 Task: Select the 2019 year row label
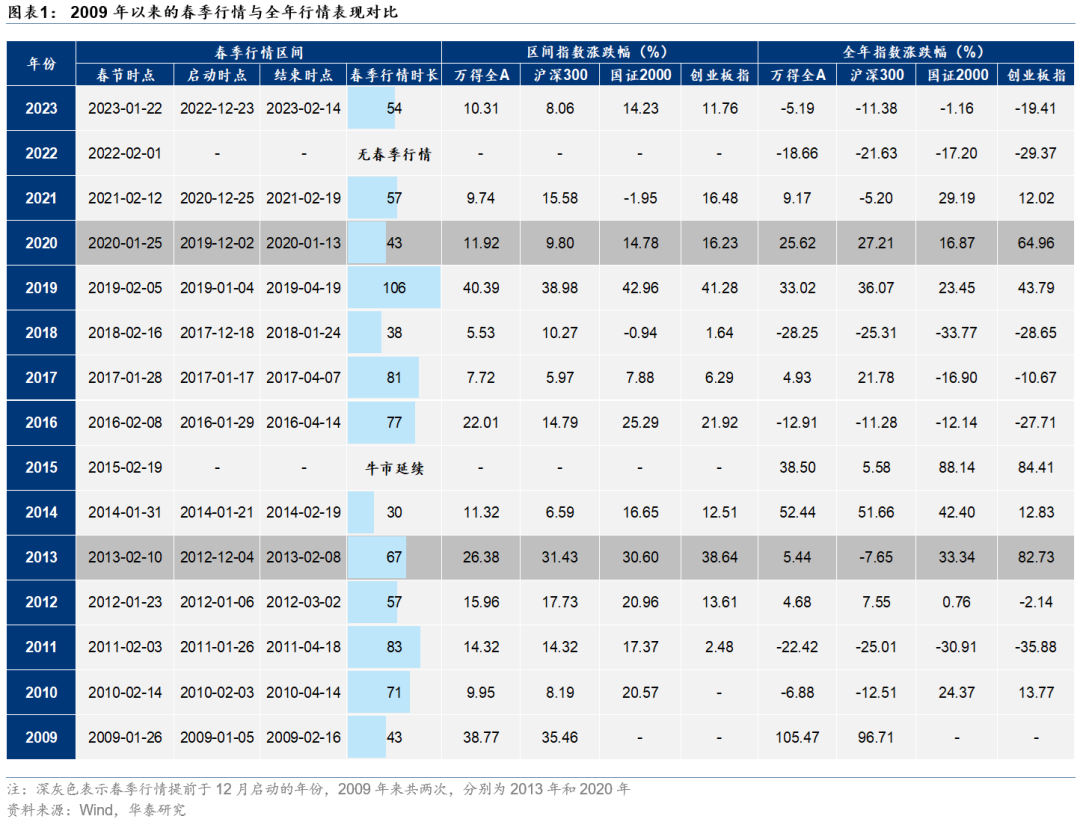tap(41, 287)
